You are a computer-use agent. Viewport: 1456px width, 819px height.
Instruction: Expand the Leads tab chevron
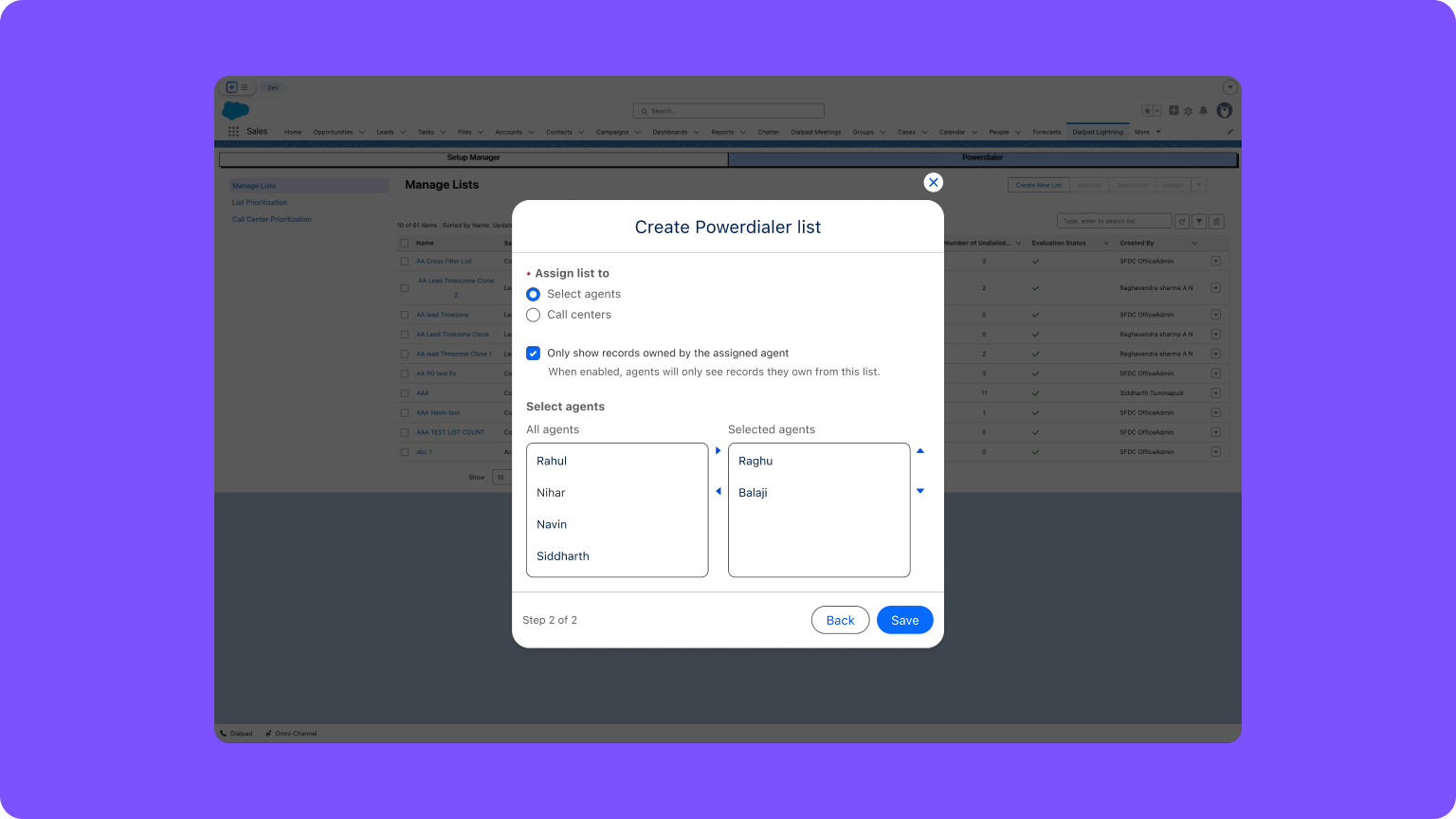click(403, 132)
